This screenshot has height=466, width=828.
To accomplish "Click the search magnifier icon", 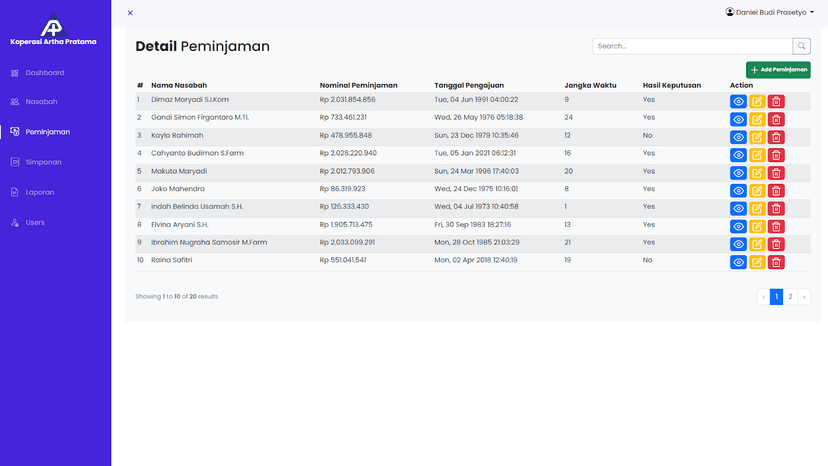I will [x=802, y=46].
